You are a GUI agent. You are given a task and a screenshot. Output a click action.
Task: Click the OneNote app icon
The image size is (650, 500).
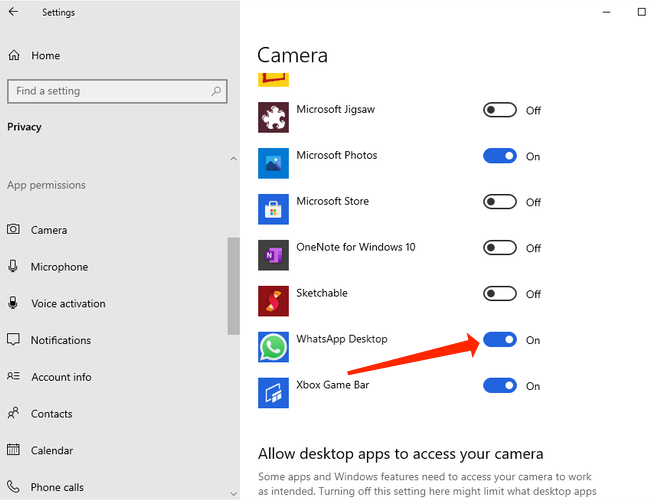pyautogui.click(x=273, y=255)
